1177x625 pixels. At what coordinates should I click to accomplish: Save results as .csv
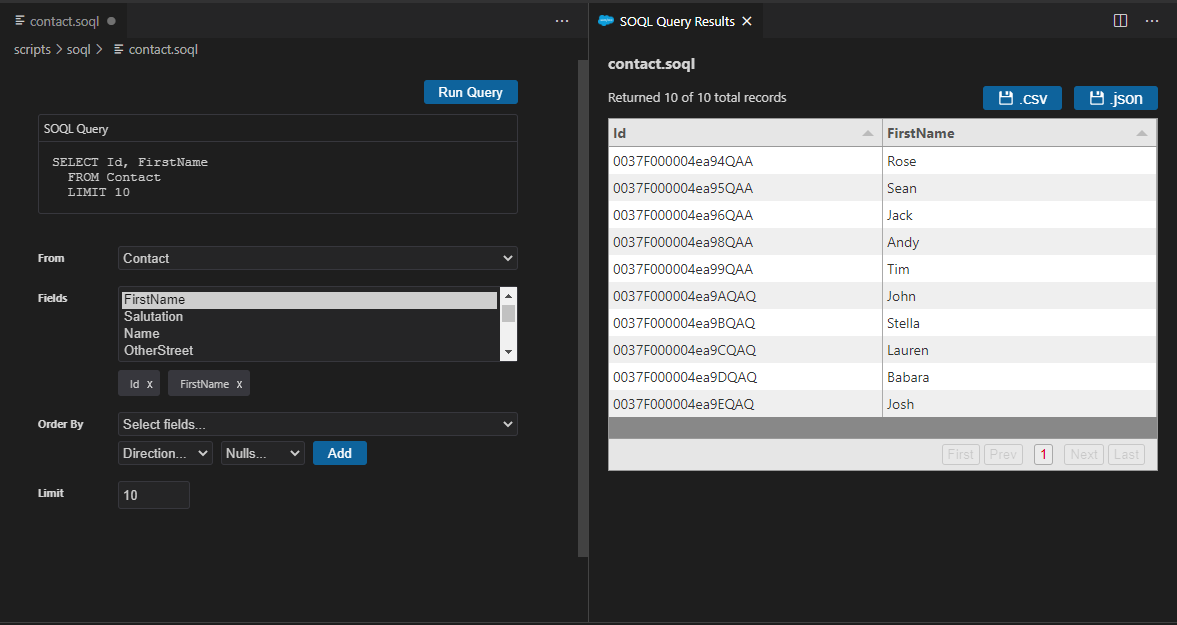[x=1022, y=98]
